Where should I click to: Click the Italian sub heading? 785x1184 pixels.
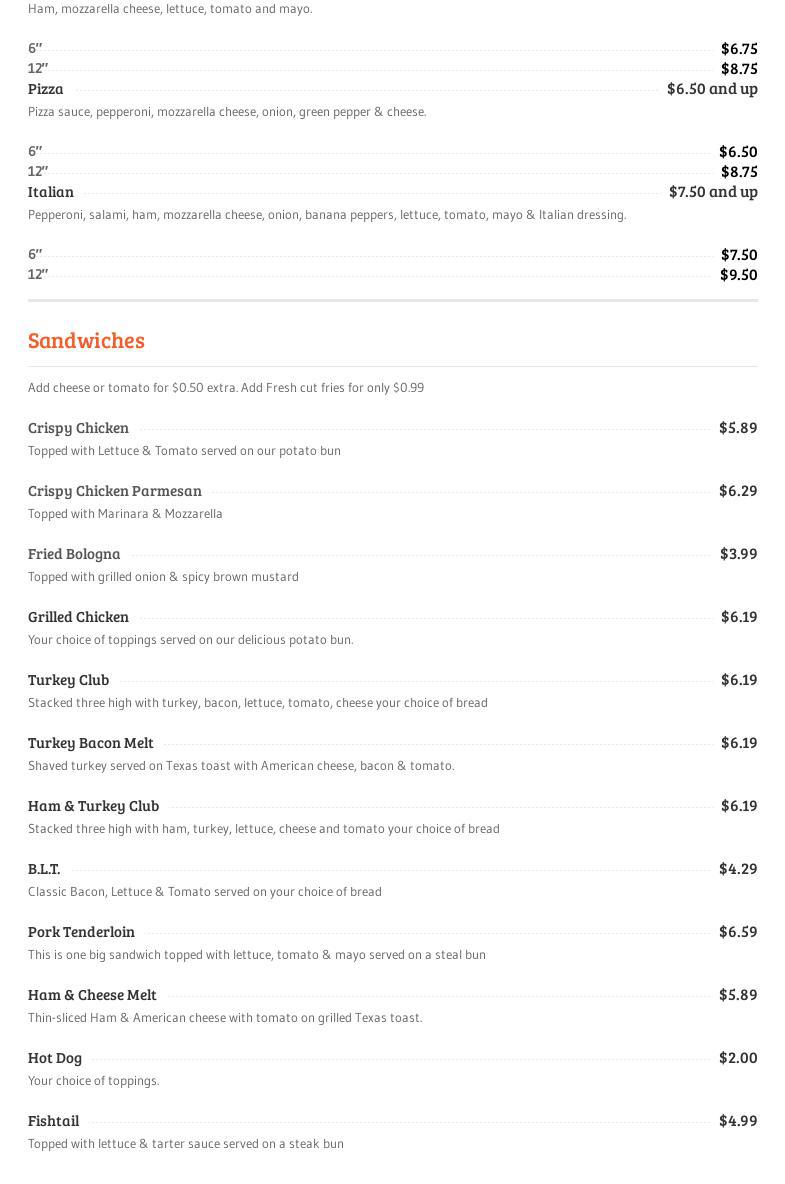click(x=51, y=192)
